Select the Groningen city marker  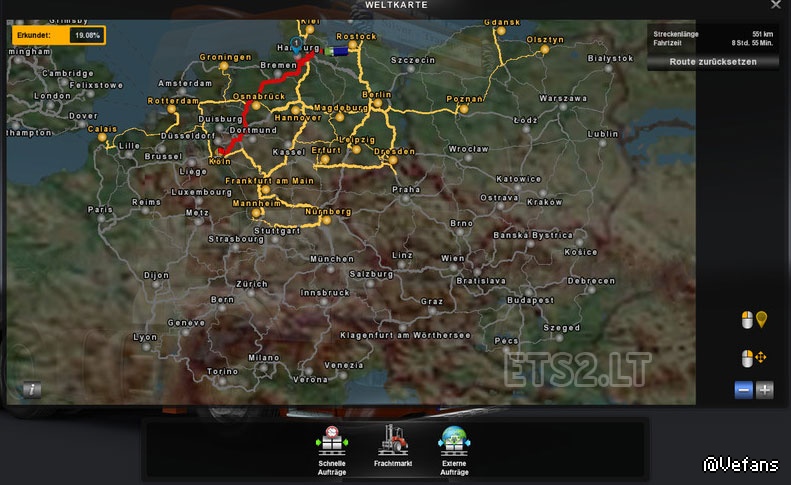coord(224,66)
